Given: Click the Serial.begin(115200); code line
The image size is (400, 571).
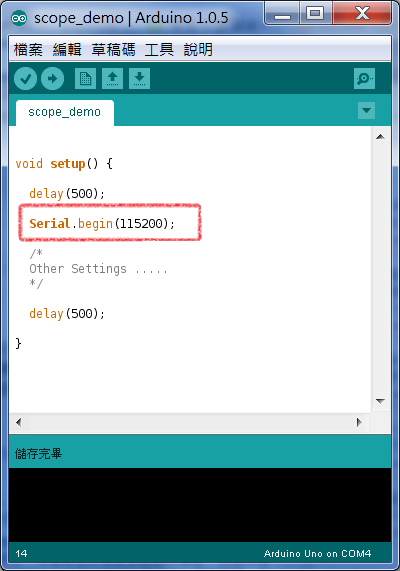Looking at the screenshot, I should (102, 223).
